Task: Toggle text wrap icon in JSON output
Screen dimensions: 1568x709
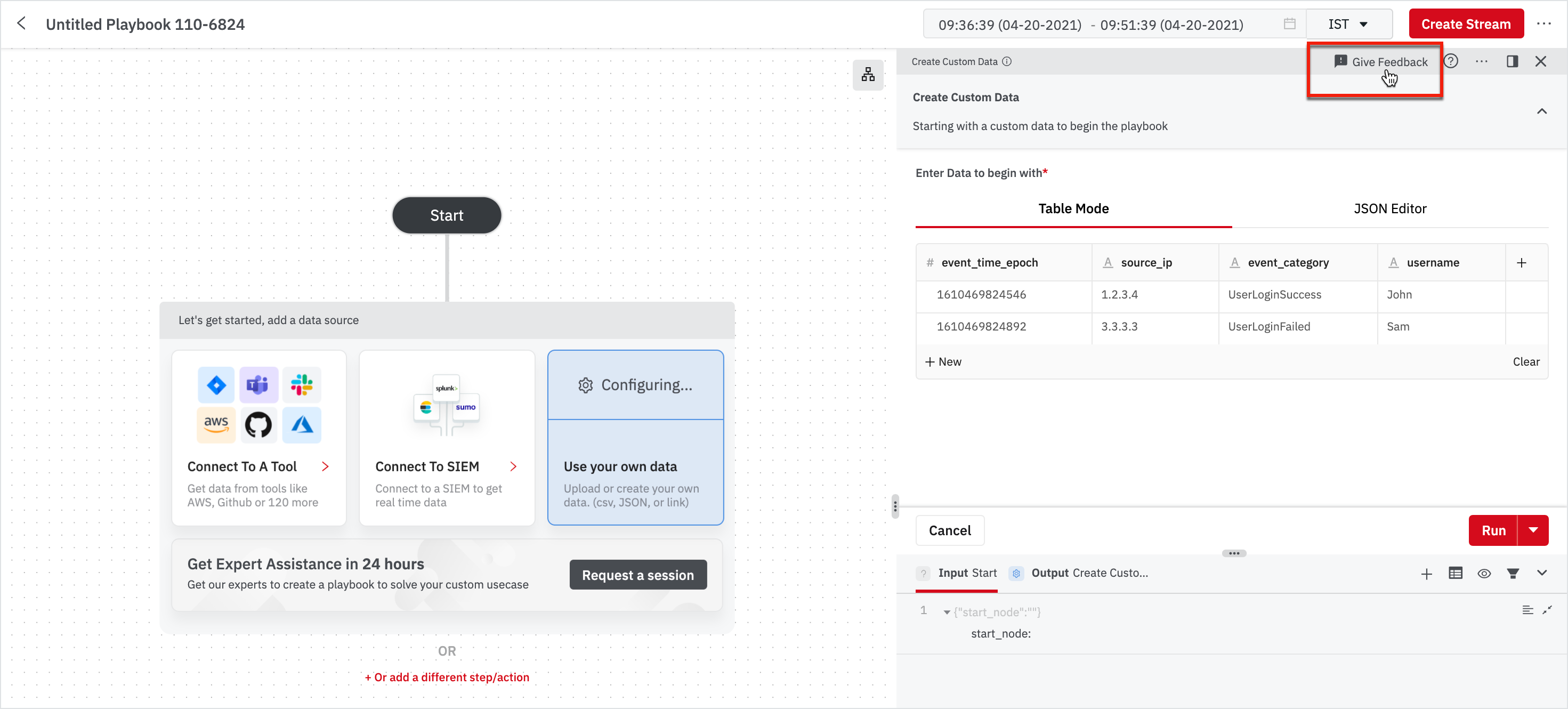Action: pyautogui.click(x=1527, y=610)
